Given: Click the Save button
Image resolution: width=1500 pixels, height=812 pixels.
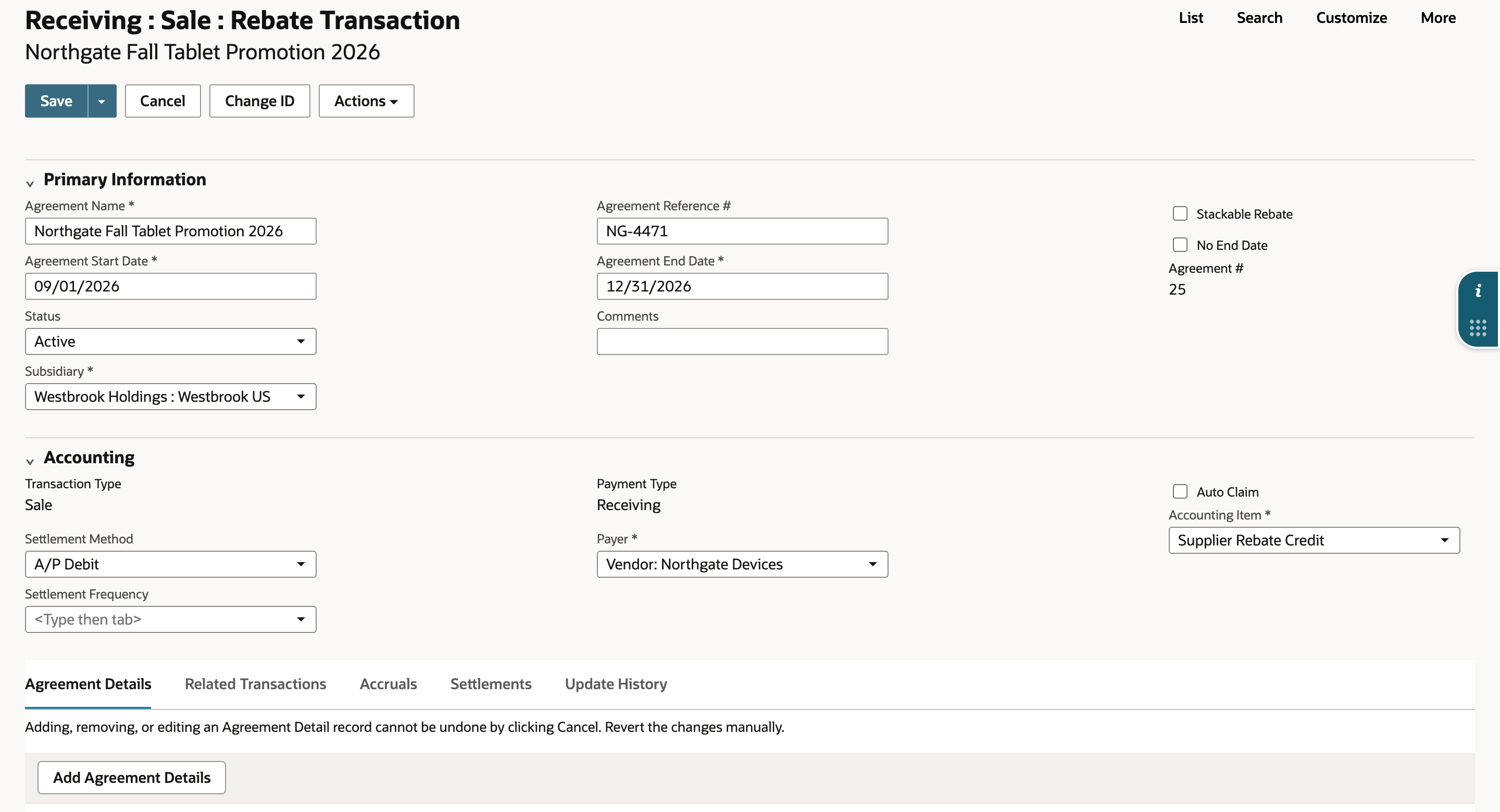Looking at the screenshot, I should tap(56, 102).
